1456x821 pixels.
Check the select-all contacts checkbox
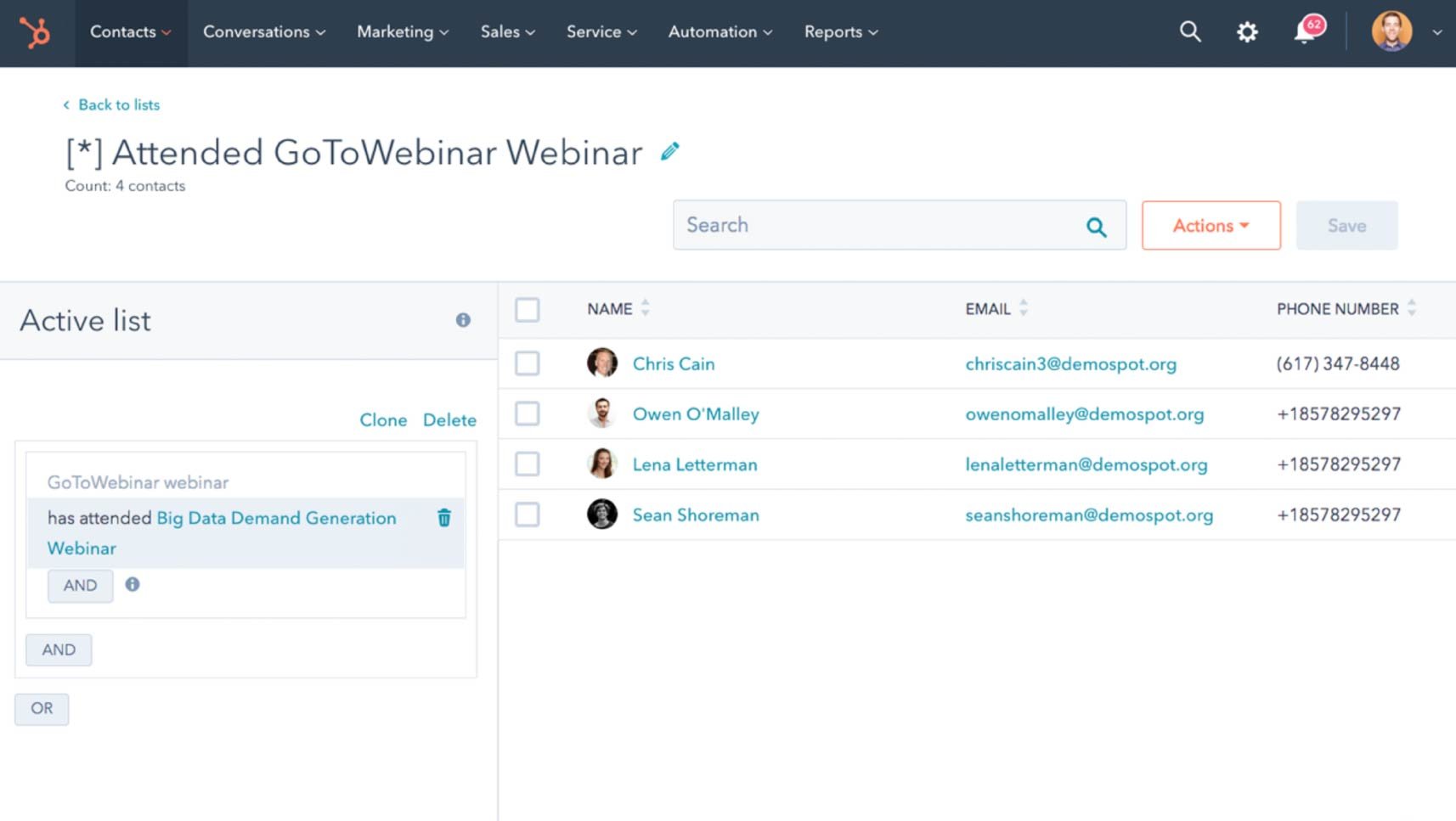(x=527, y=310)
